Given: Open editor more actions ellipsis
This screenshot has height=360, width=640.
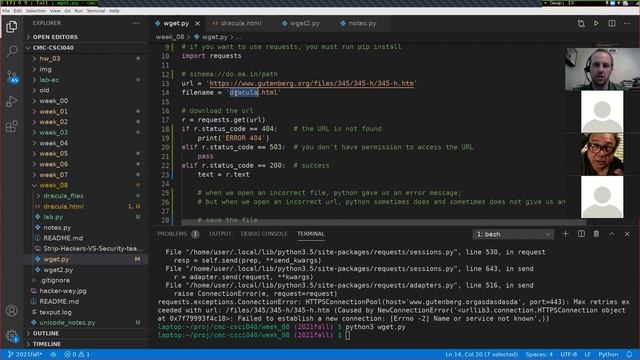Looking at the screenshot, I should 627,23.
